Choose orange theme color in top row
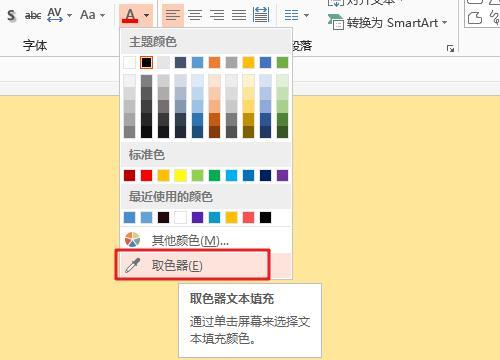This screenshot has height=360, width=500. 214,62
